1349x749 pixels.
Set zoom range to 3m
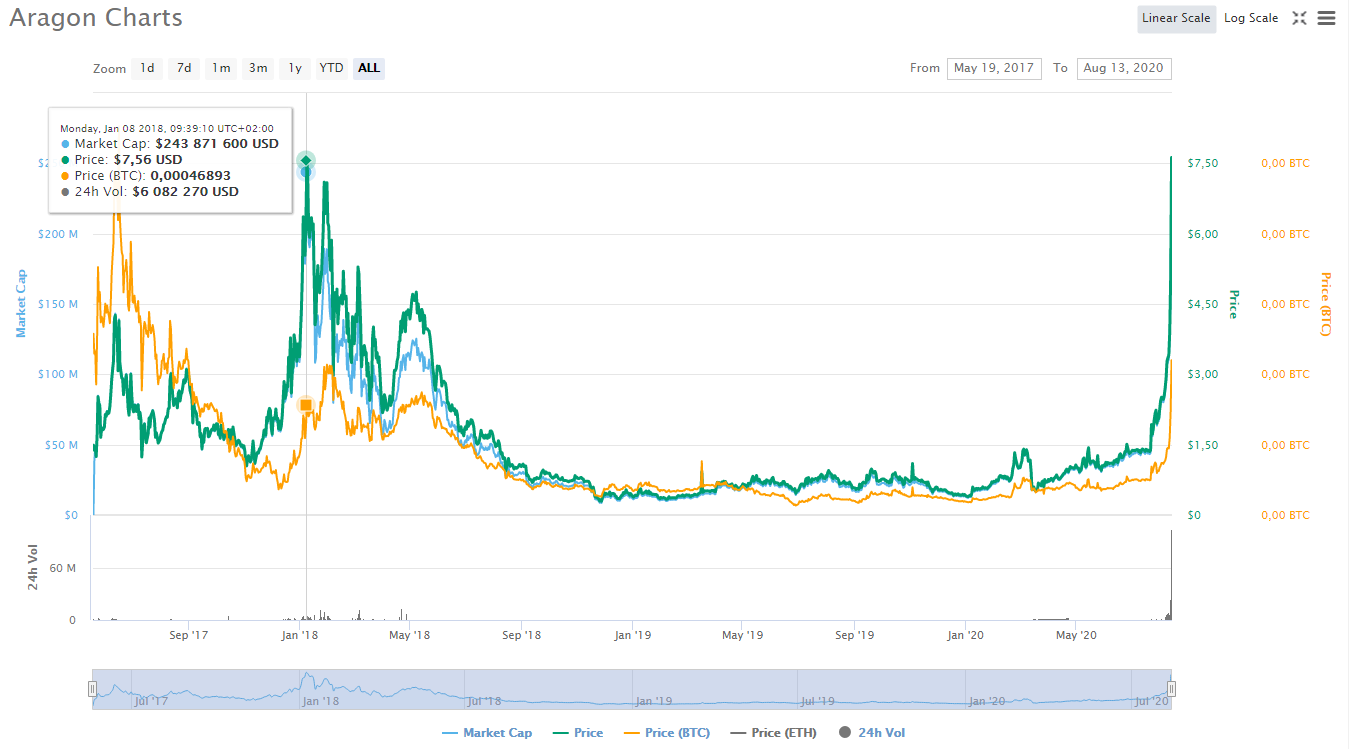click(258, 68)
